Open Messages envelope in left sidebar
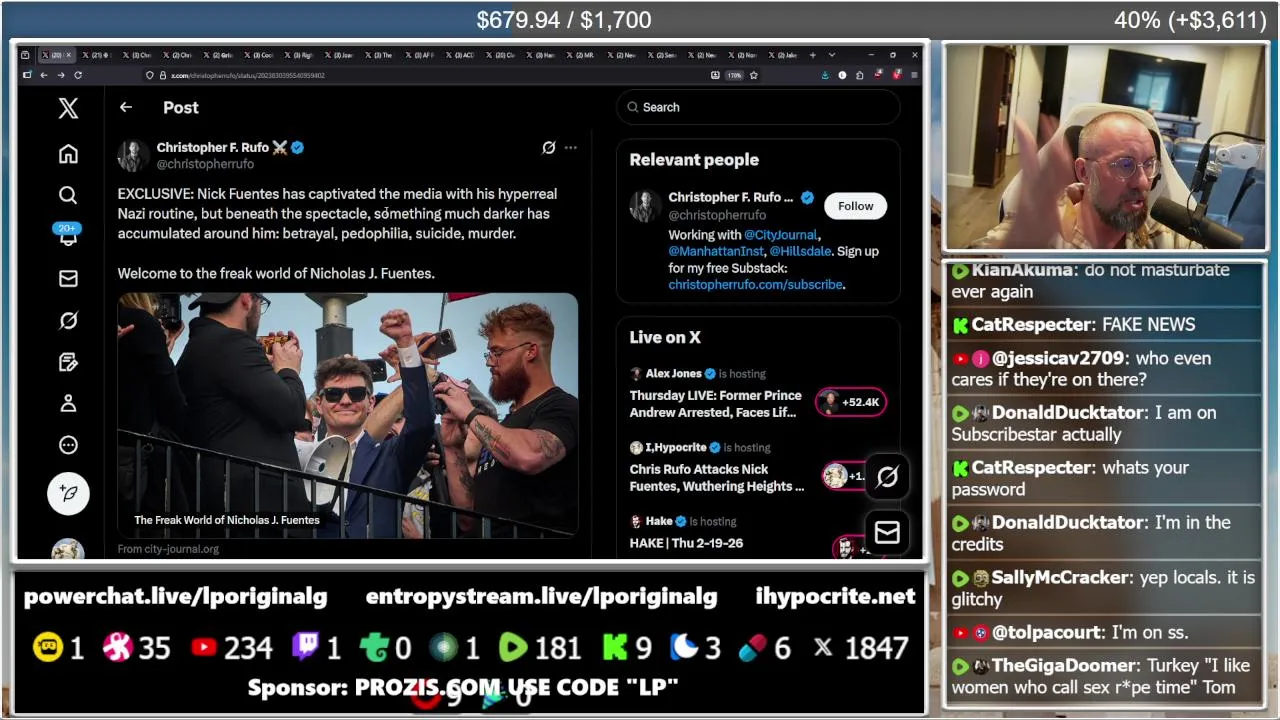1280x720 pixels. (x=68, y=279)
